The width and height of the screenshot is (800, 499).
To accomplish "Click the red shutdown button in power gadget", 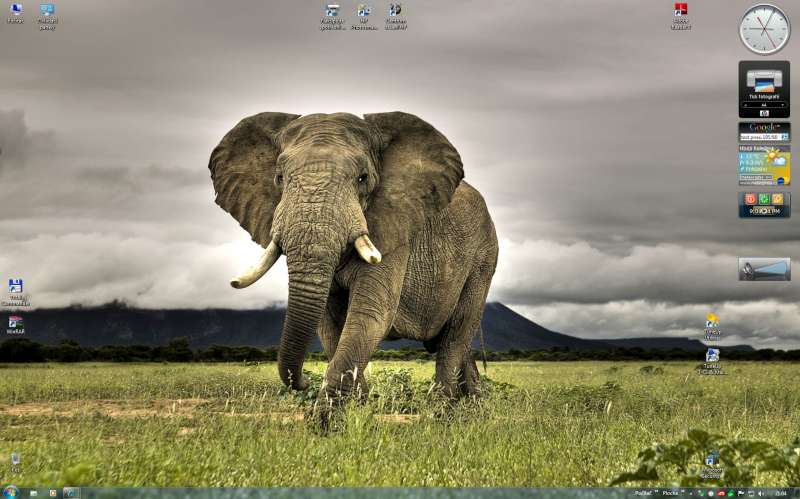I will point(750,199).
